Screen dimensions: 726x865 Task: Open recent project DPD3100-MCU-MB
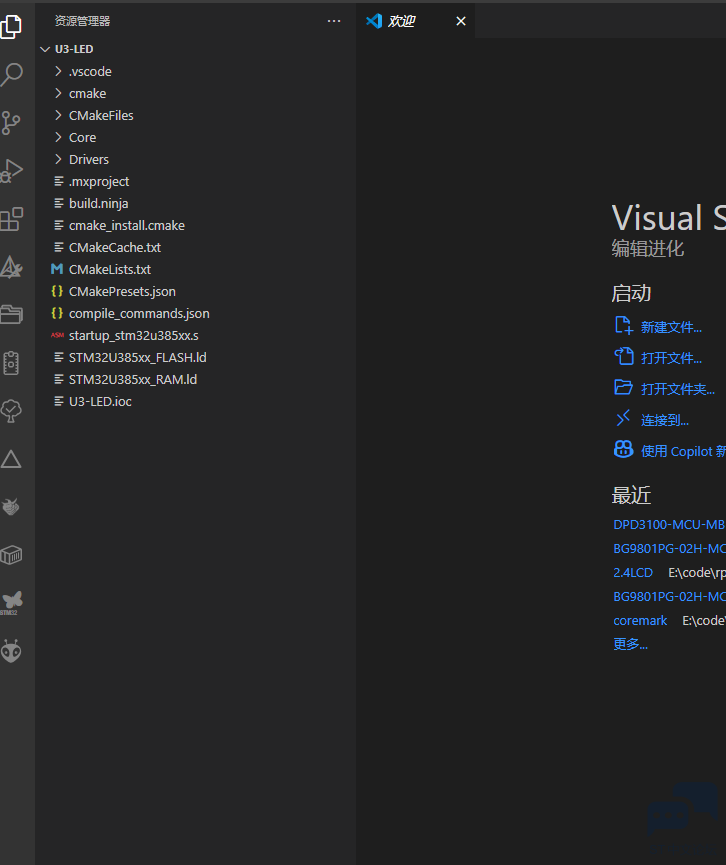669,524
